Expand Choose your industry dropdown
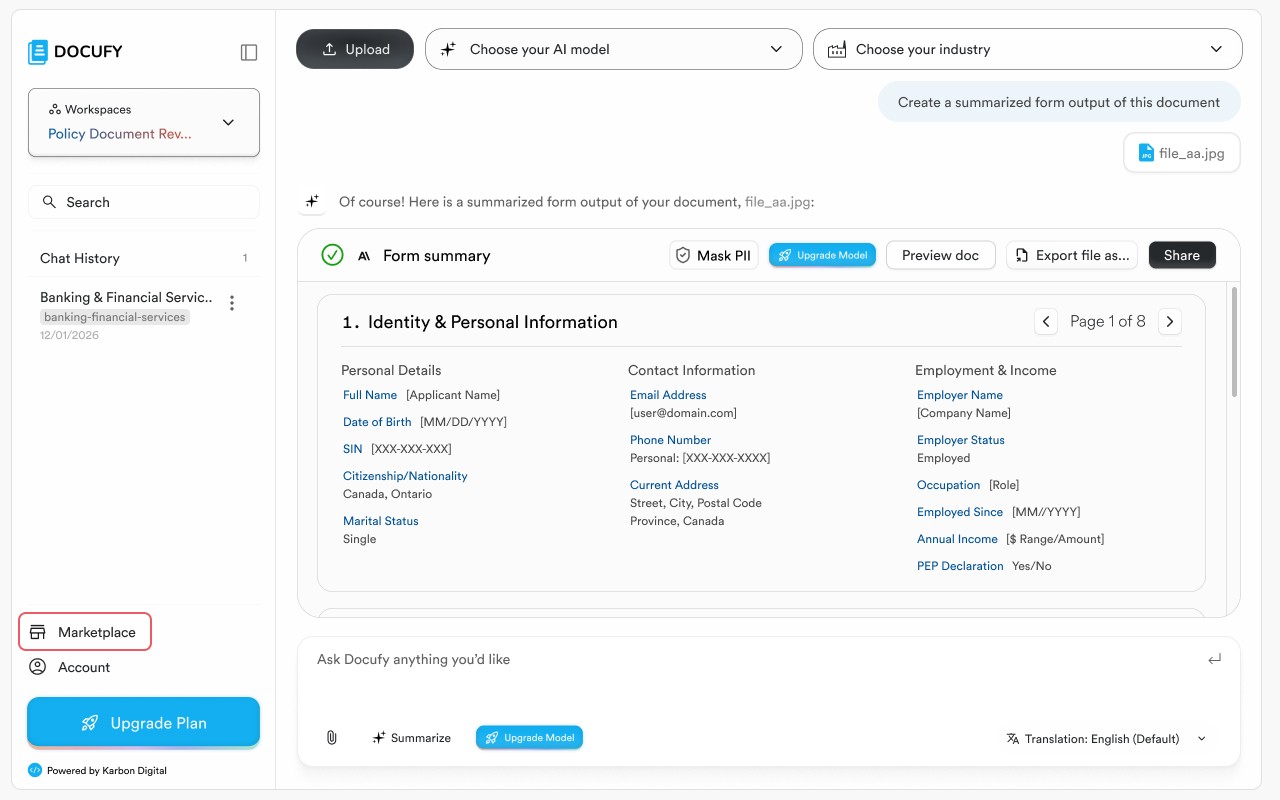Image resolution: width=1280 pixels, height=800 pixels. pyautogui.click(x=1028, y=49)
